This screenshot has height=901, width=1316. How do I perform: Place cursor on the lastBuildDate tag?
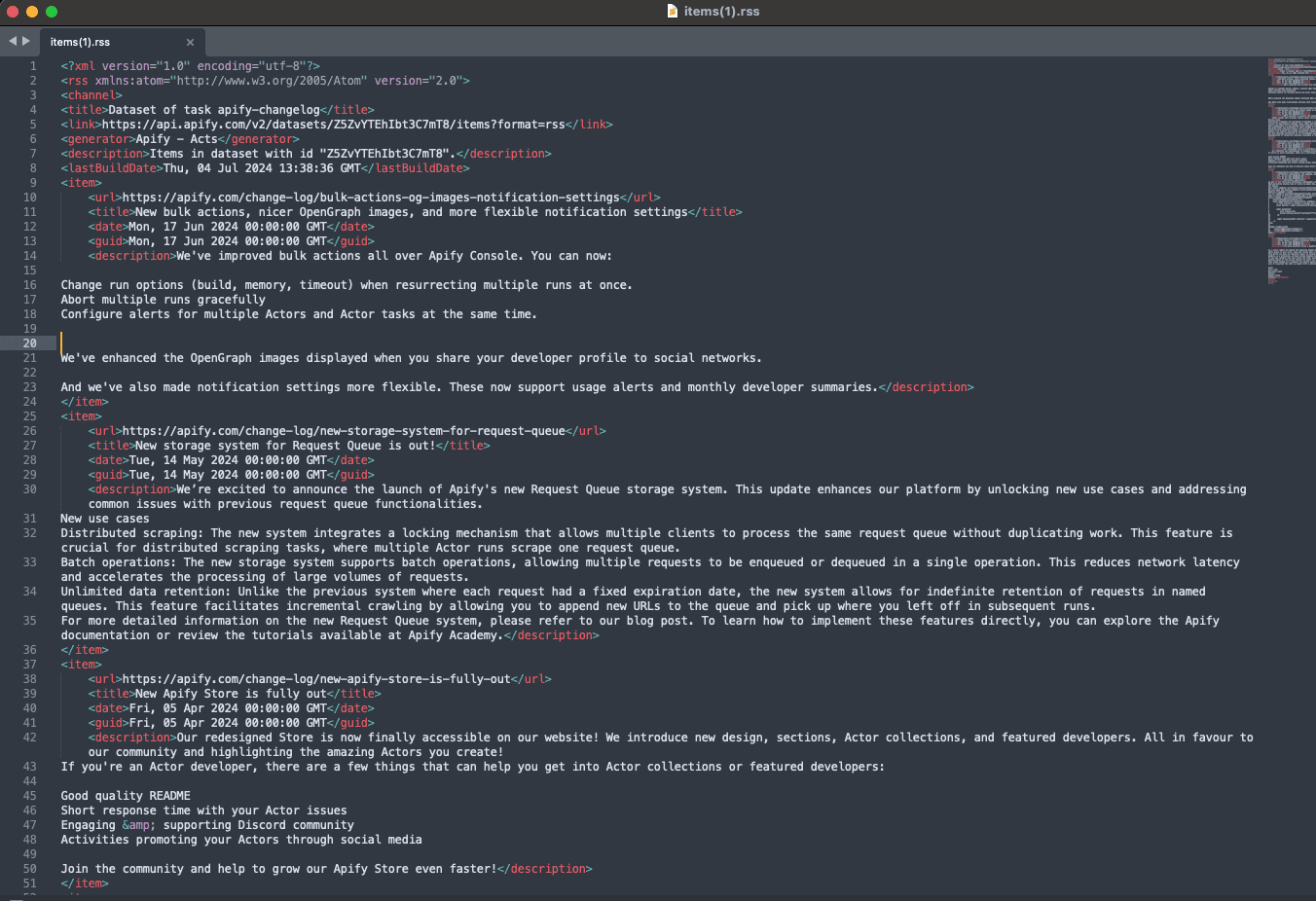click(111, 167)
